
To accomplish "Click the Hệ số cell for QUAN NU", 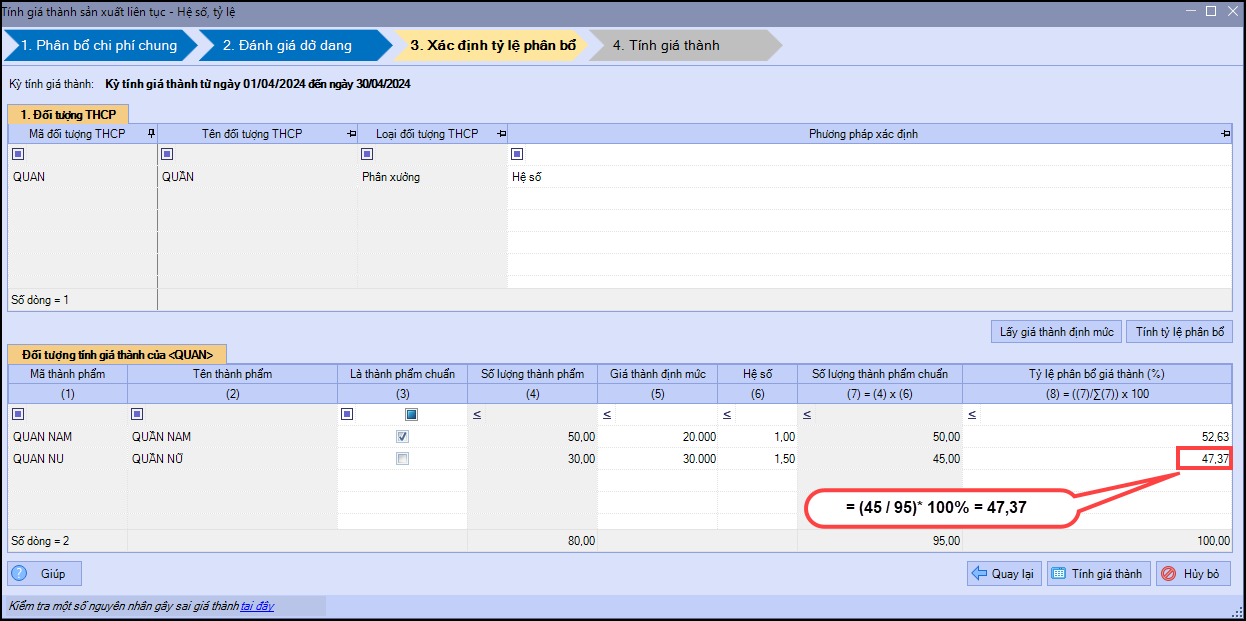I will (x=757, y=459).
